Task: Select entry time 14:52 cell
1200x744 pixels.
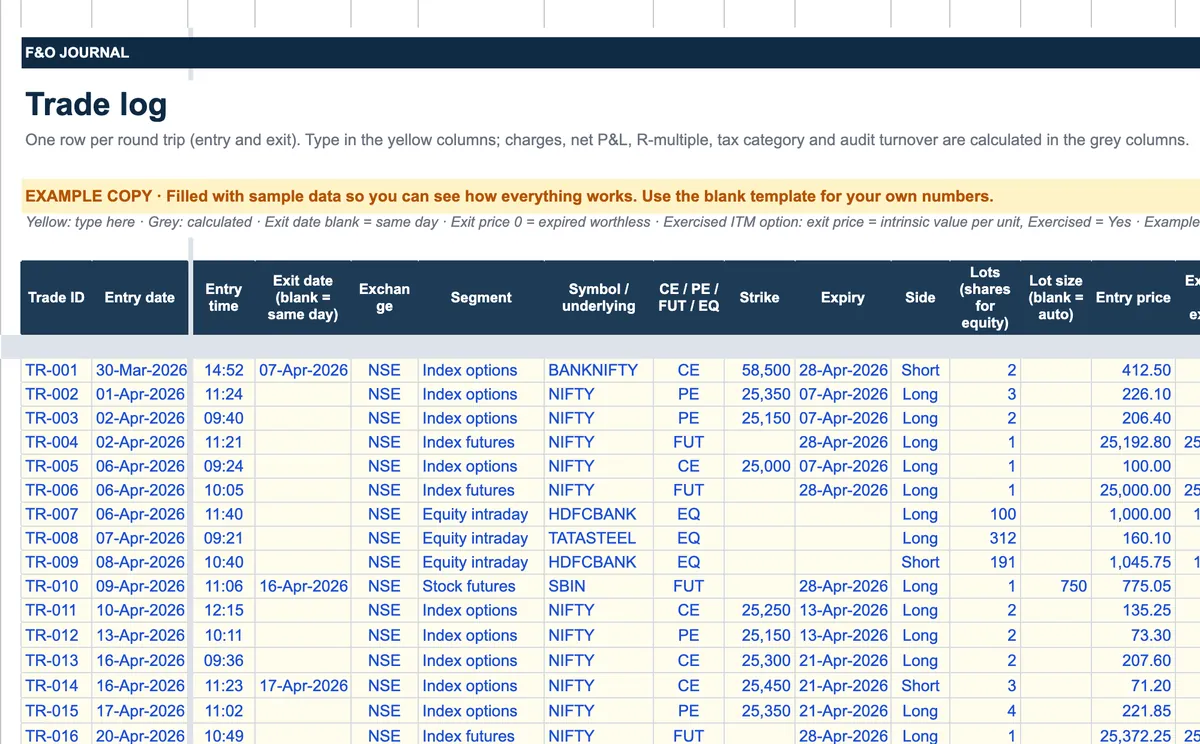Action: tap(223, 370)
